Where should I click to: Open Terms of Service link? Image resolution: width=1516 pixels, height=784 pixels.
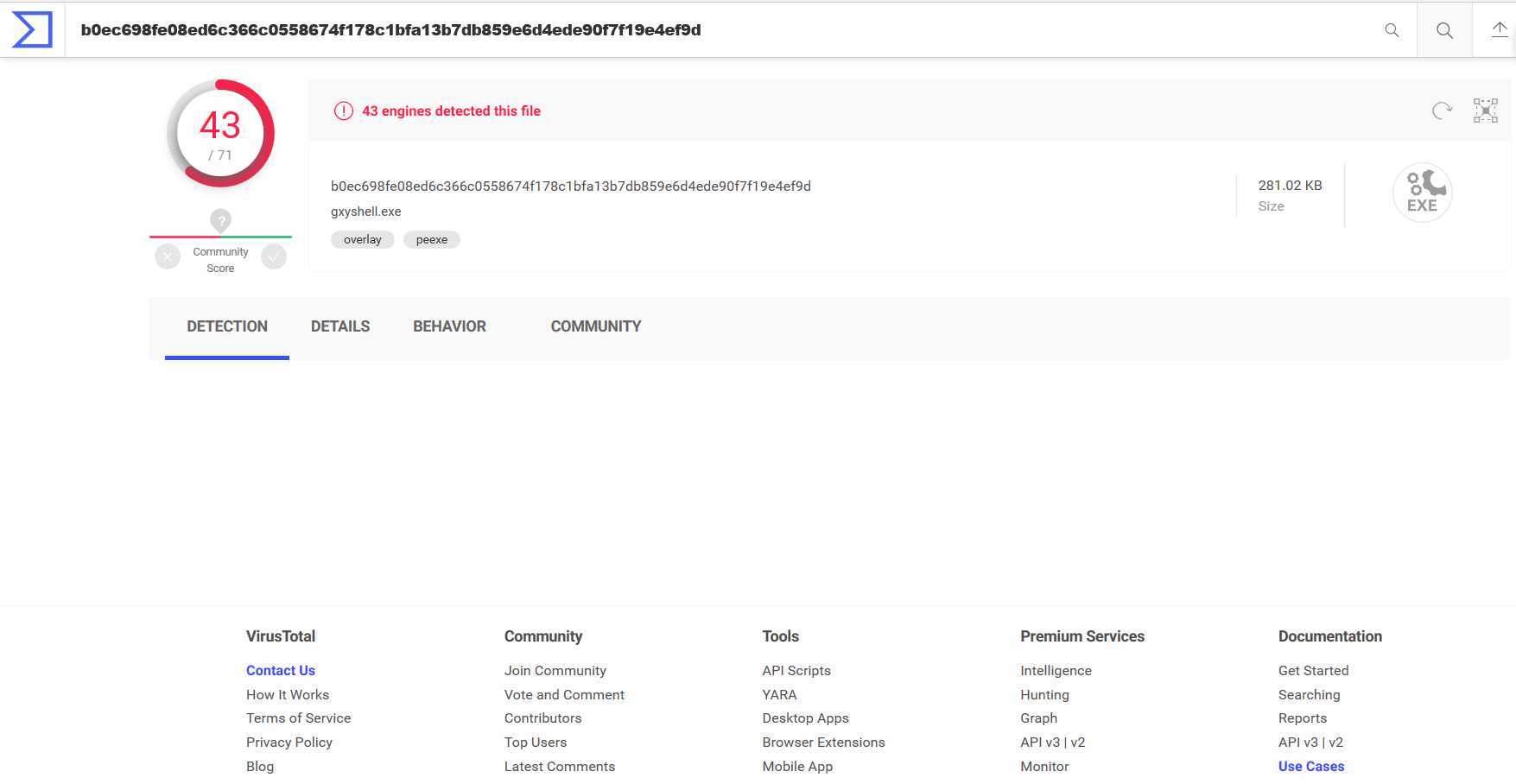click(x=299, y=718)
